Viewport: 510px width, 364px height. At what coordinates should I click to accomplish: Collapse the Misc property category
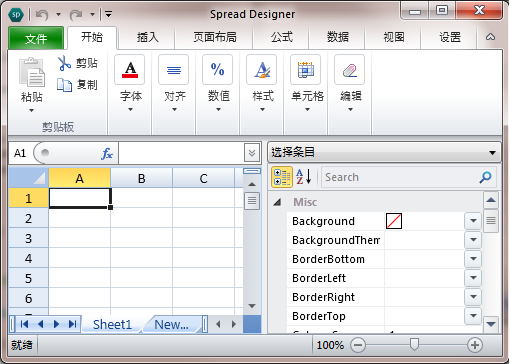click(277, 202)
